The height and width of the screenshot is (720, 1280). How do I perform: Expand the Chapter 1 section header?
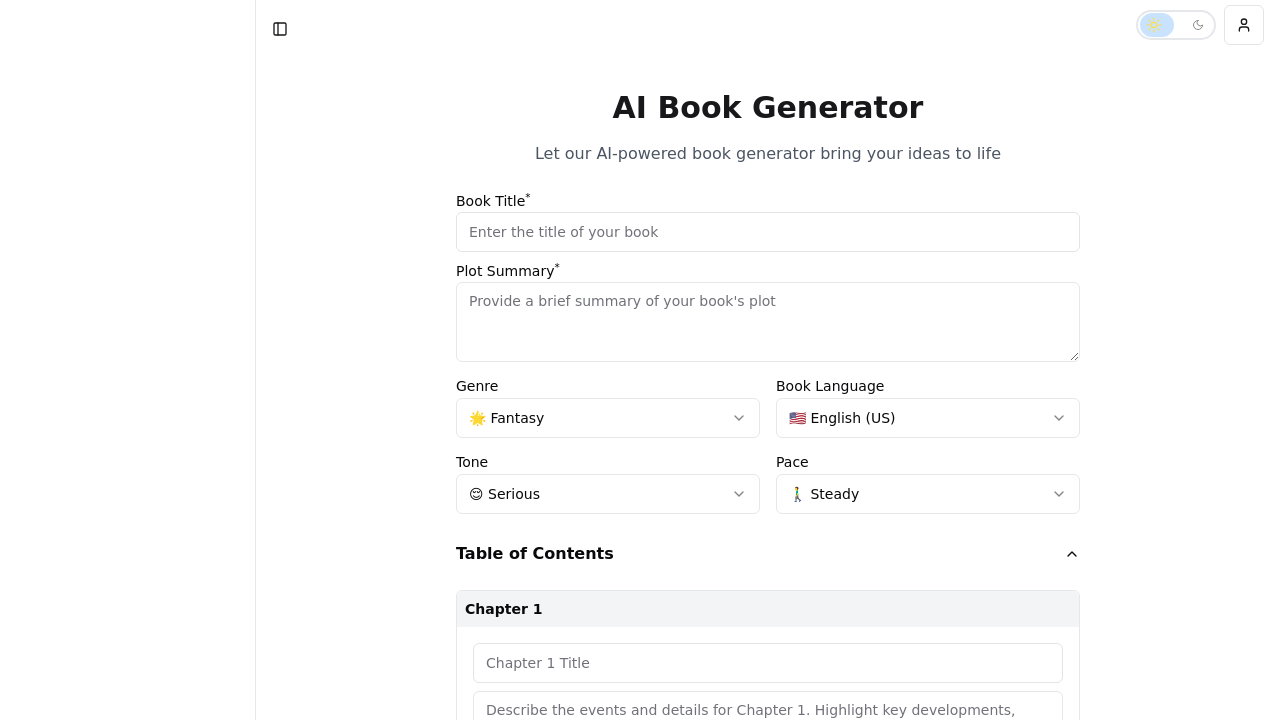[768, 609]
